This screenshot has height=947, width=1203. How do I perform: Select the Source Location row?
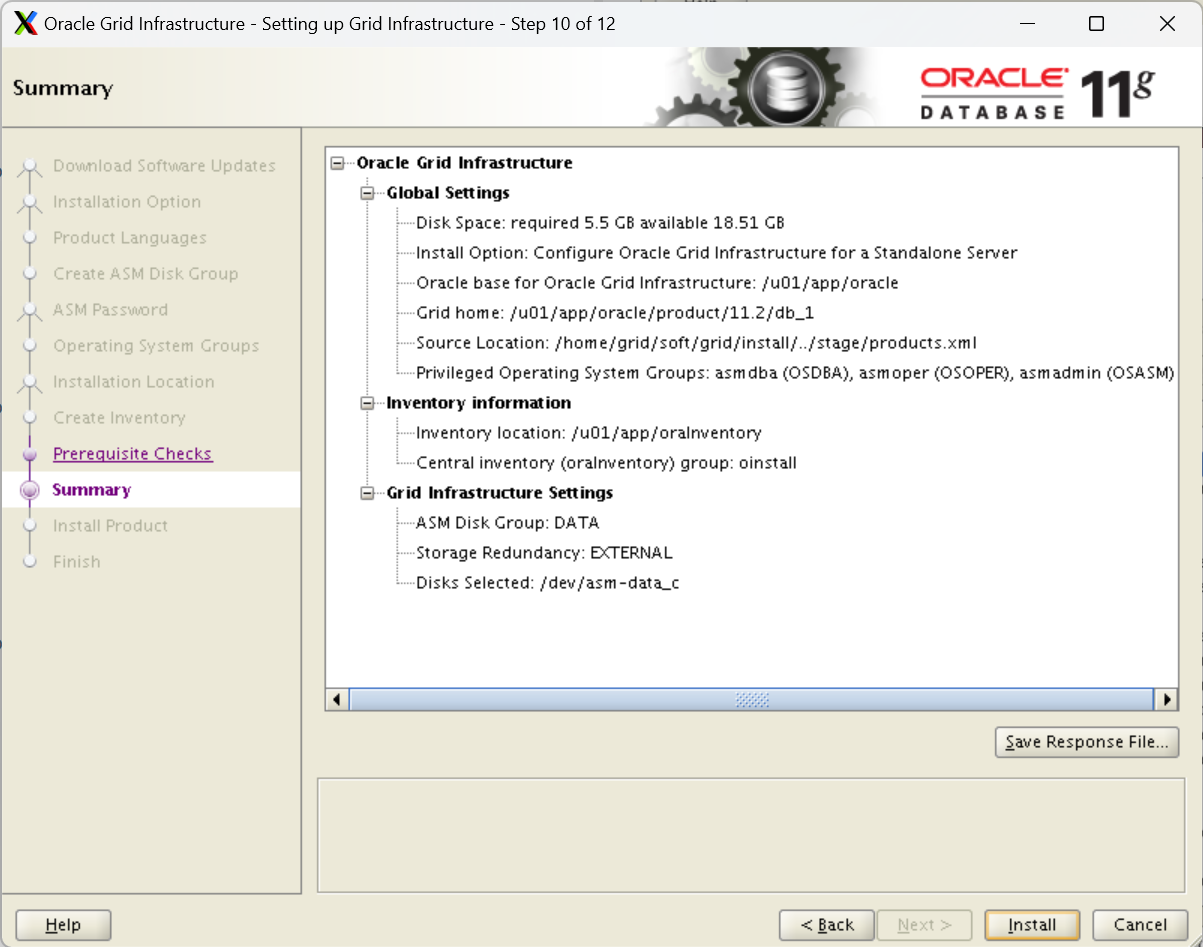[696, 343]
